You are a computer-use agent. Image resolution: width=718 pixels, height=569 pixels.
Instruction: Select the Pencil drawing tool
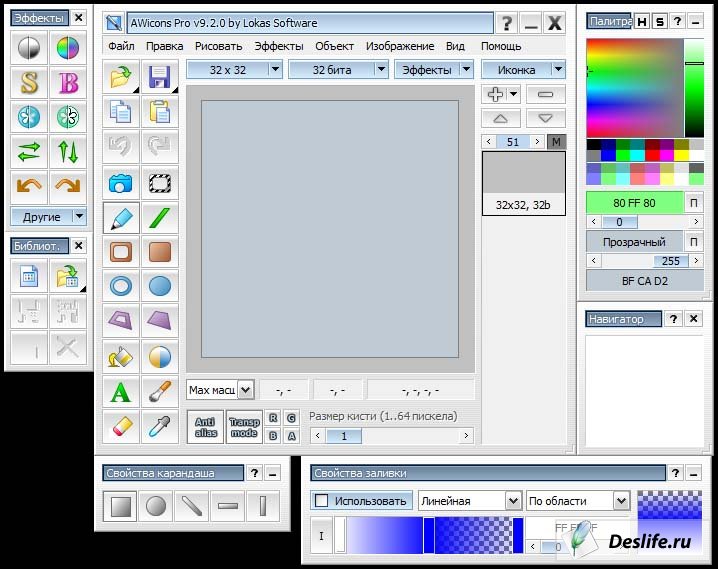click(121, 218)
